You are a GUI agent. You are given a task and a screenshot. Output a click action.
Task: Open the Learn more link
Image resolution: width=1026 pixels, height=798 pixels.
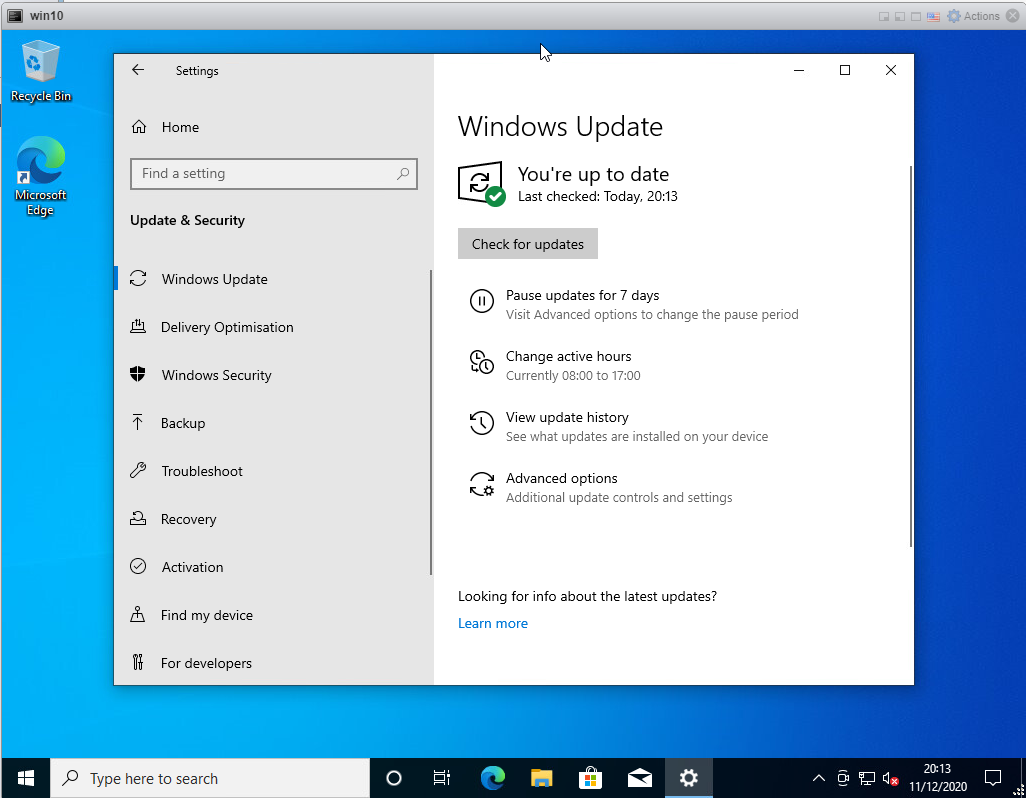(493, 623)
